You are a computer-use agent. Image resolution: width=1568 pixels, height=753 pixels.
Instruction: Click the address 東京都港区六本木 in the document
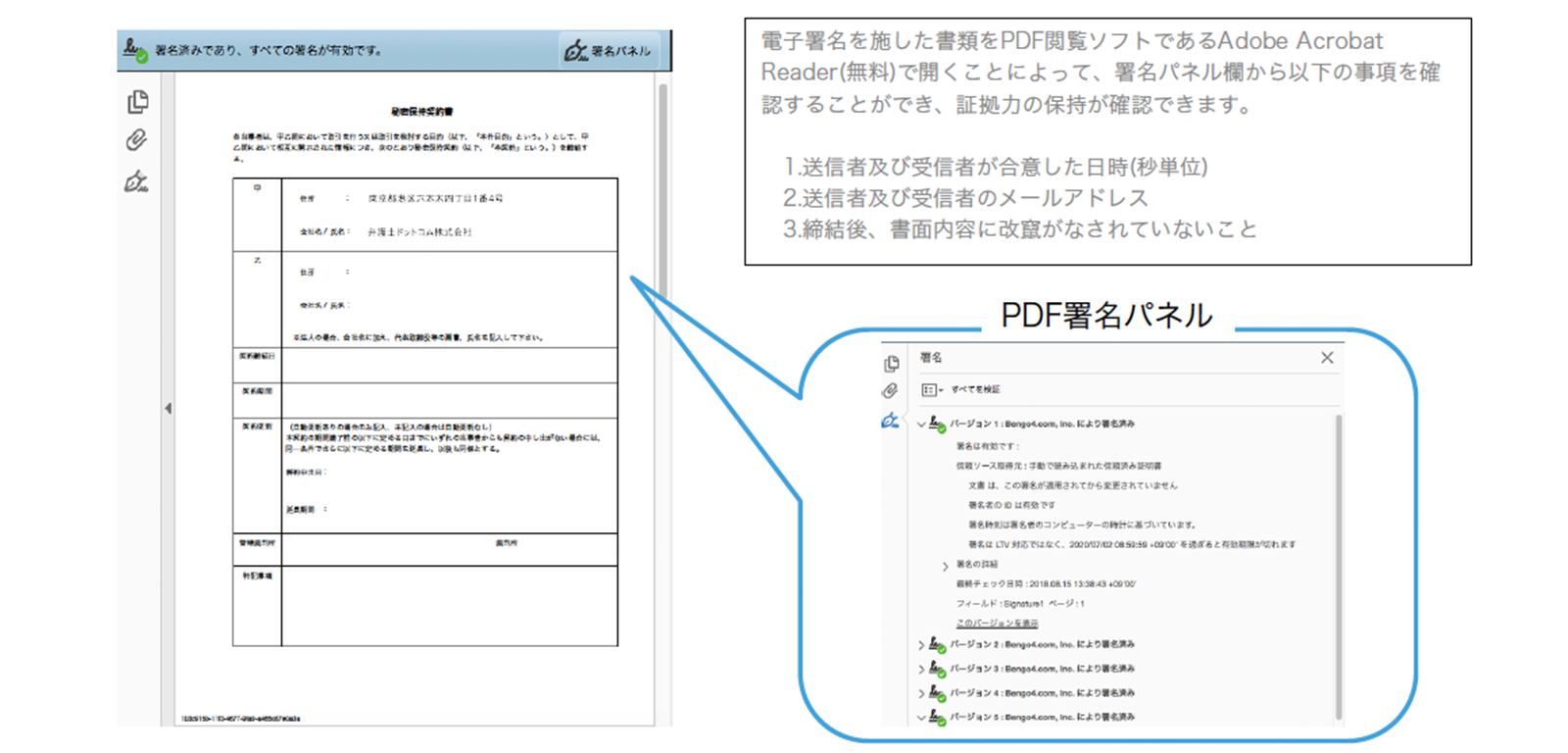point(435,198)
